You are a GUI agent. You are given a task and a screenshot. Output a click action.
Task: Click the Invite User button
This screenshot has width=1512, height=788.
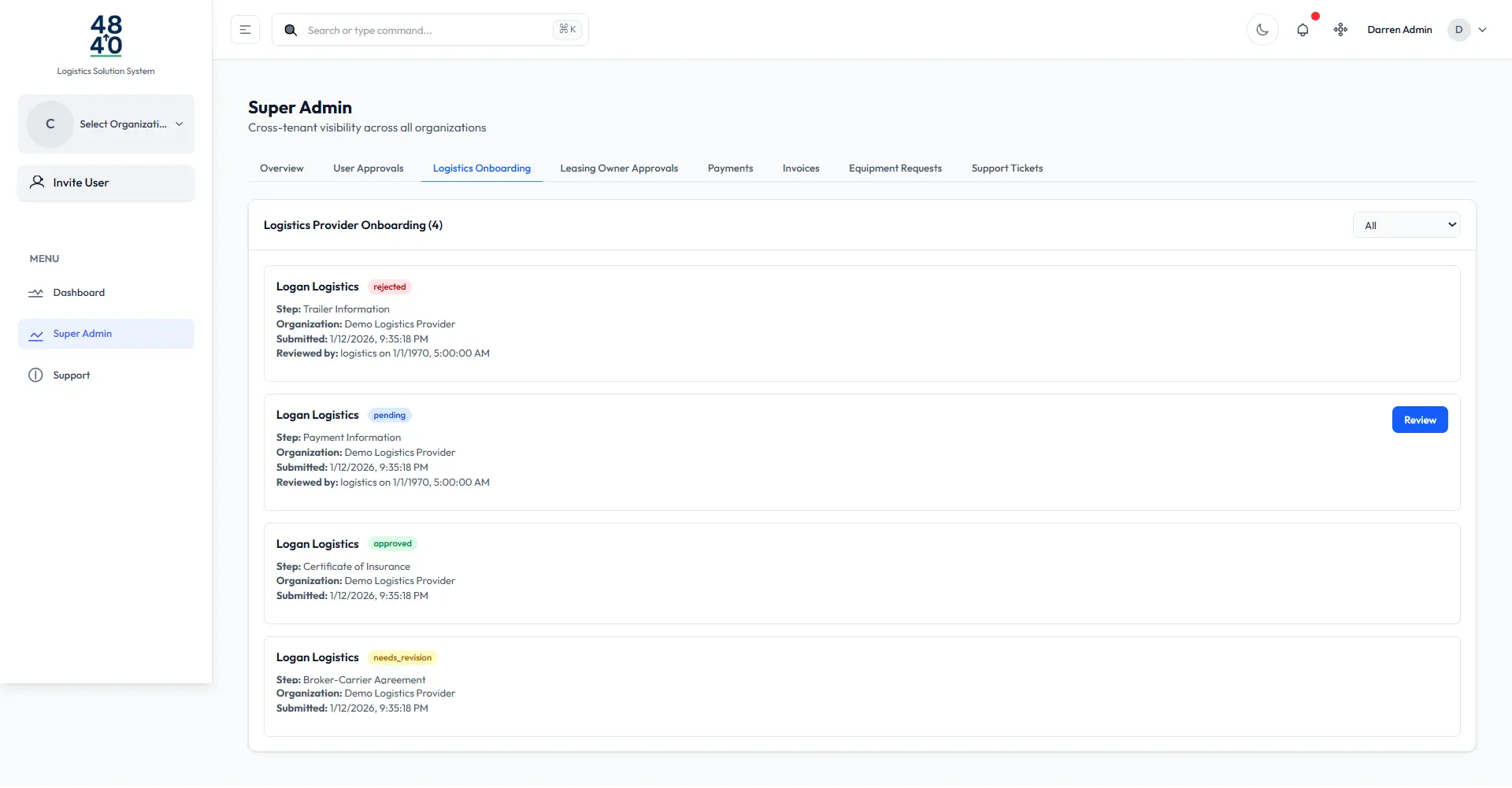click(x=106, y=183)
